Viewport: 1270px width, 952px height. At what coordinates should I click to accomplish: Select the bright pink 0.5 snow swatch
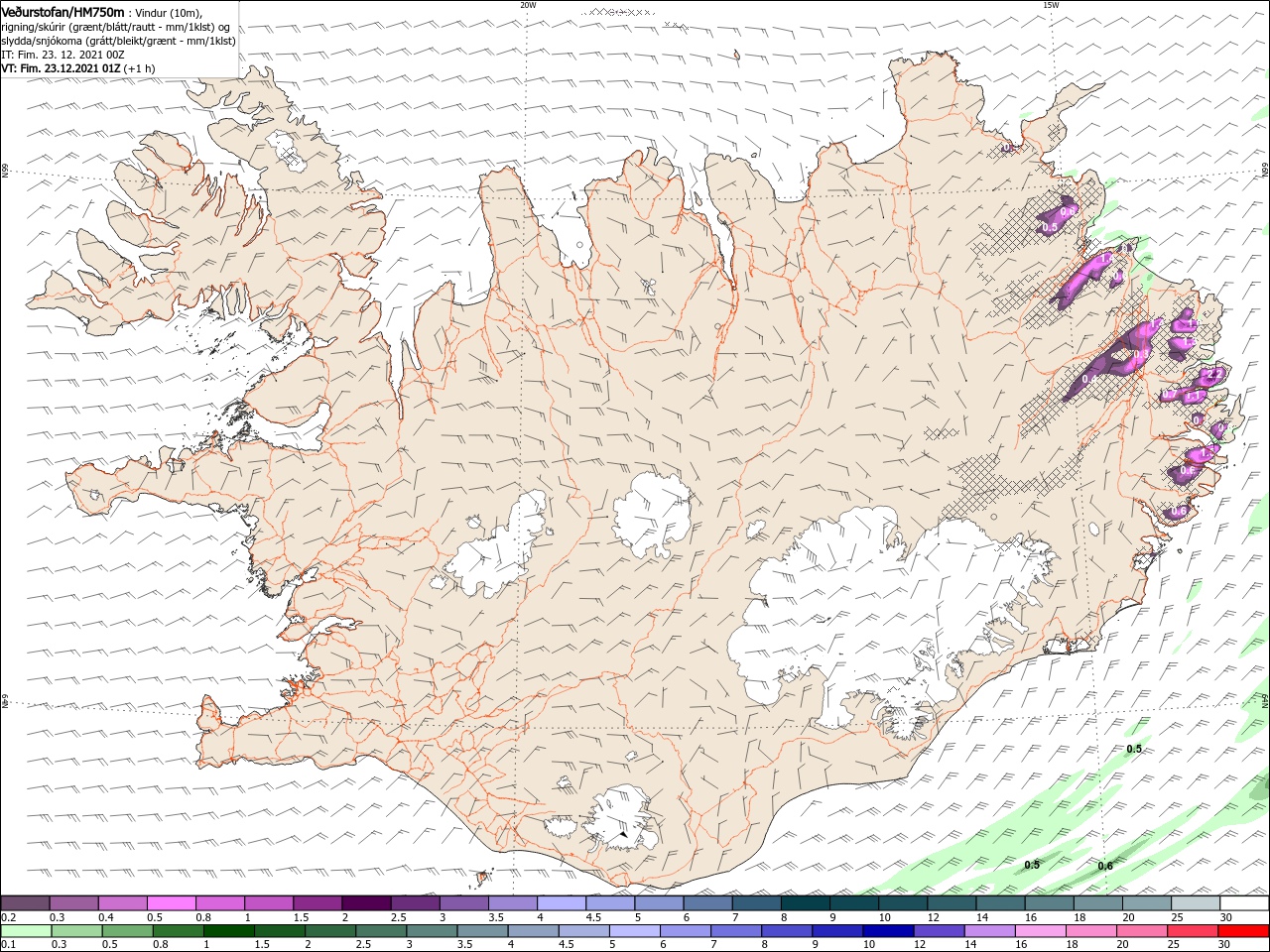171,903
